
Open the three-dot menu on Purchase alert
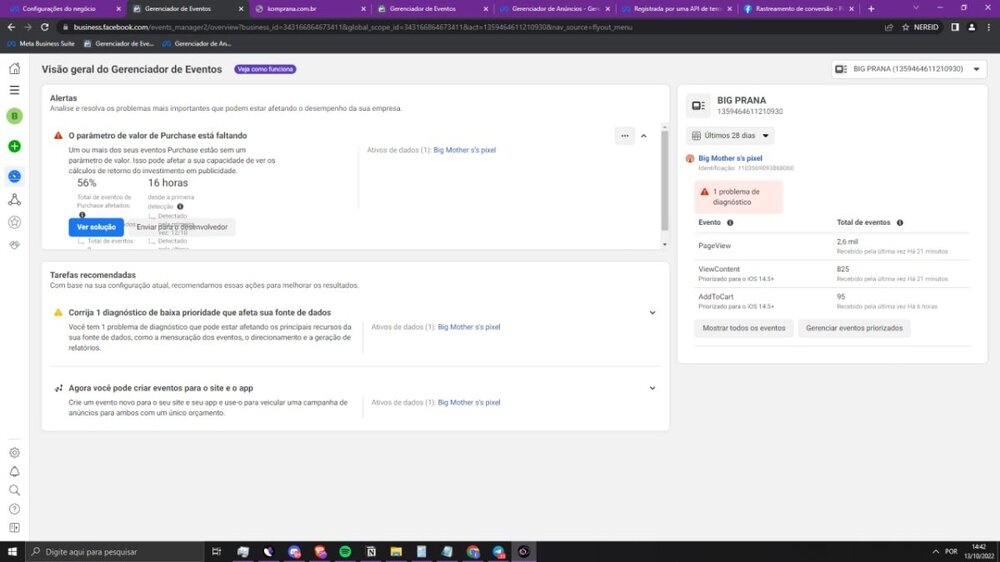[625, 135]
